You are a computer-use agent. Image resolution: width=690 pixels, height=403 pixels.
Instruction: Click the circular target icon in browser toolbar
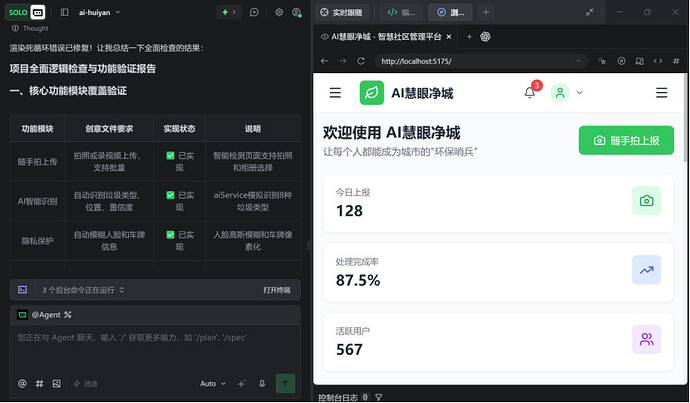pos(621,61)
